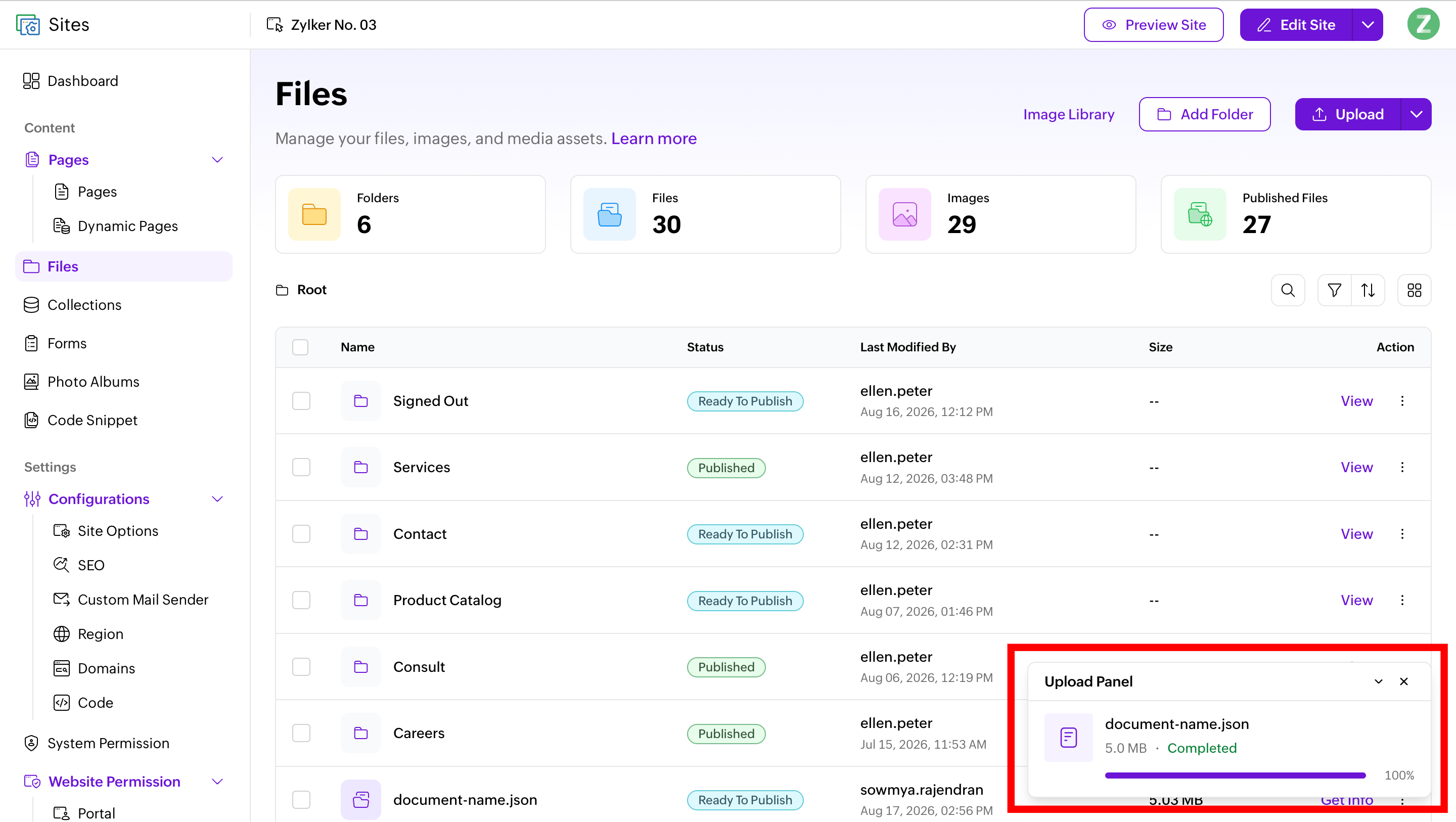Click the sort arrows icon
The image size is (1456, 822).
tap(1368, 290)
